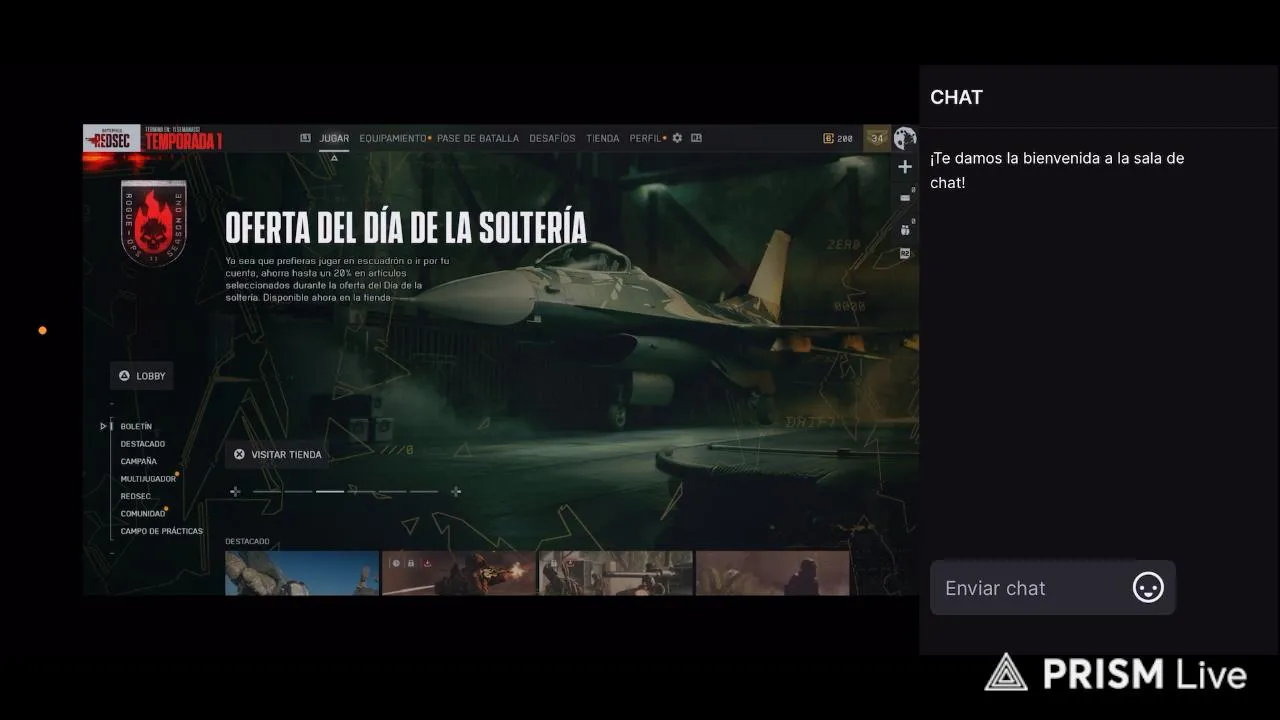Select COMUNIDAD in the side menu

tap(143, 514)
